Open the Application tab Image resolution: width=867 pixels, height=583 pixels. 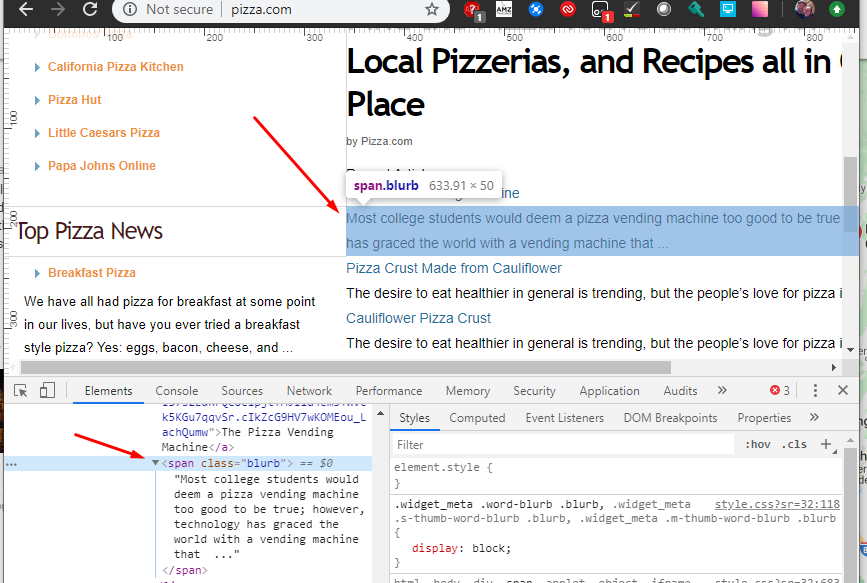(x=609, y=391)
